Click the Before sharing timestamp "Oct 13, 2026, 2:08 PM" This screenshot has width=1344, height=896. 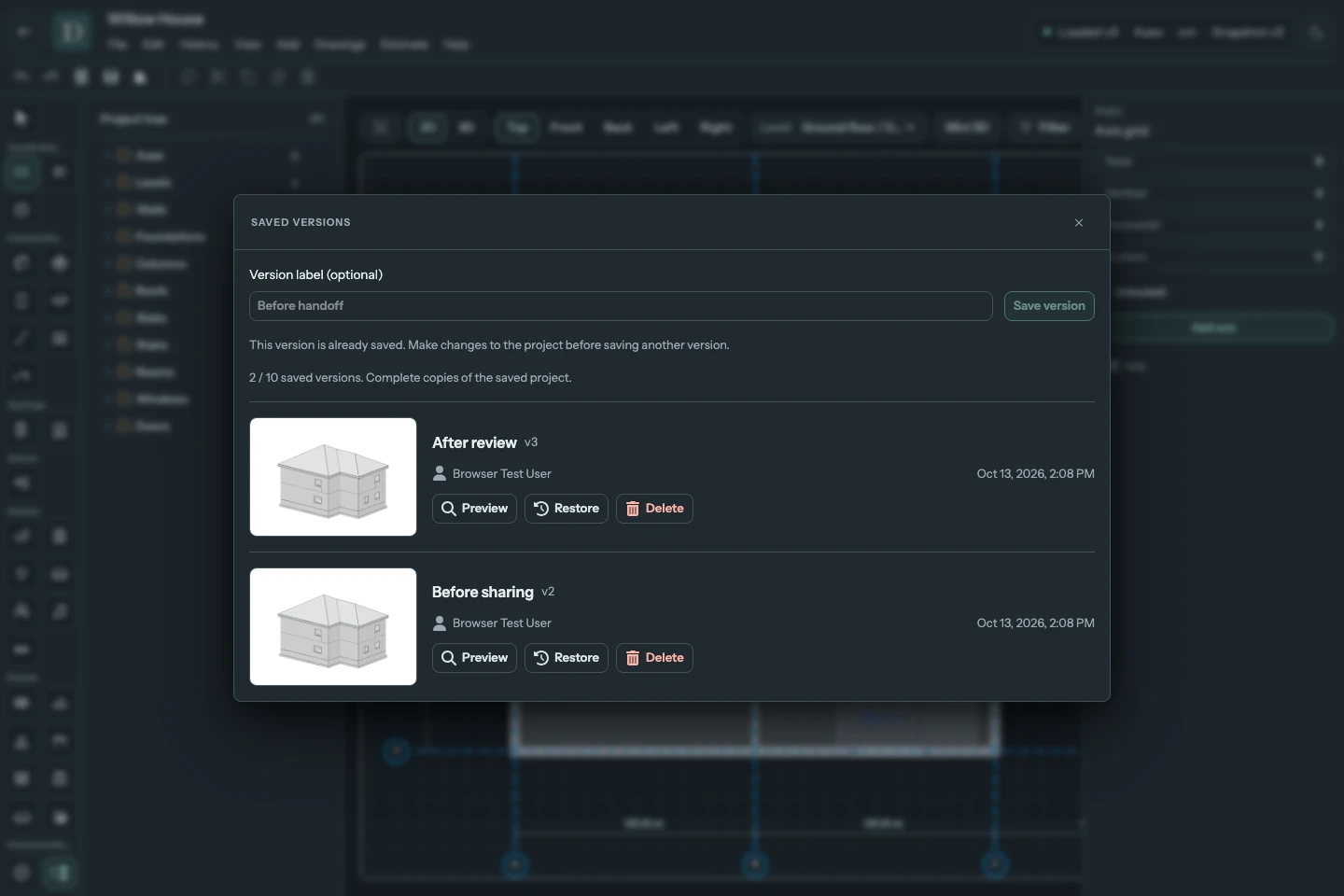pyautogui.click(x=1036, y=623)
